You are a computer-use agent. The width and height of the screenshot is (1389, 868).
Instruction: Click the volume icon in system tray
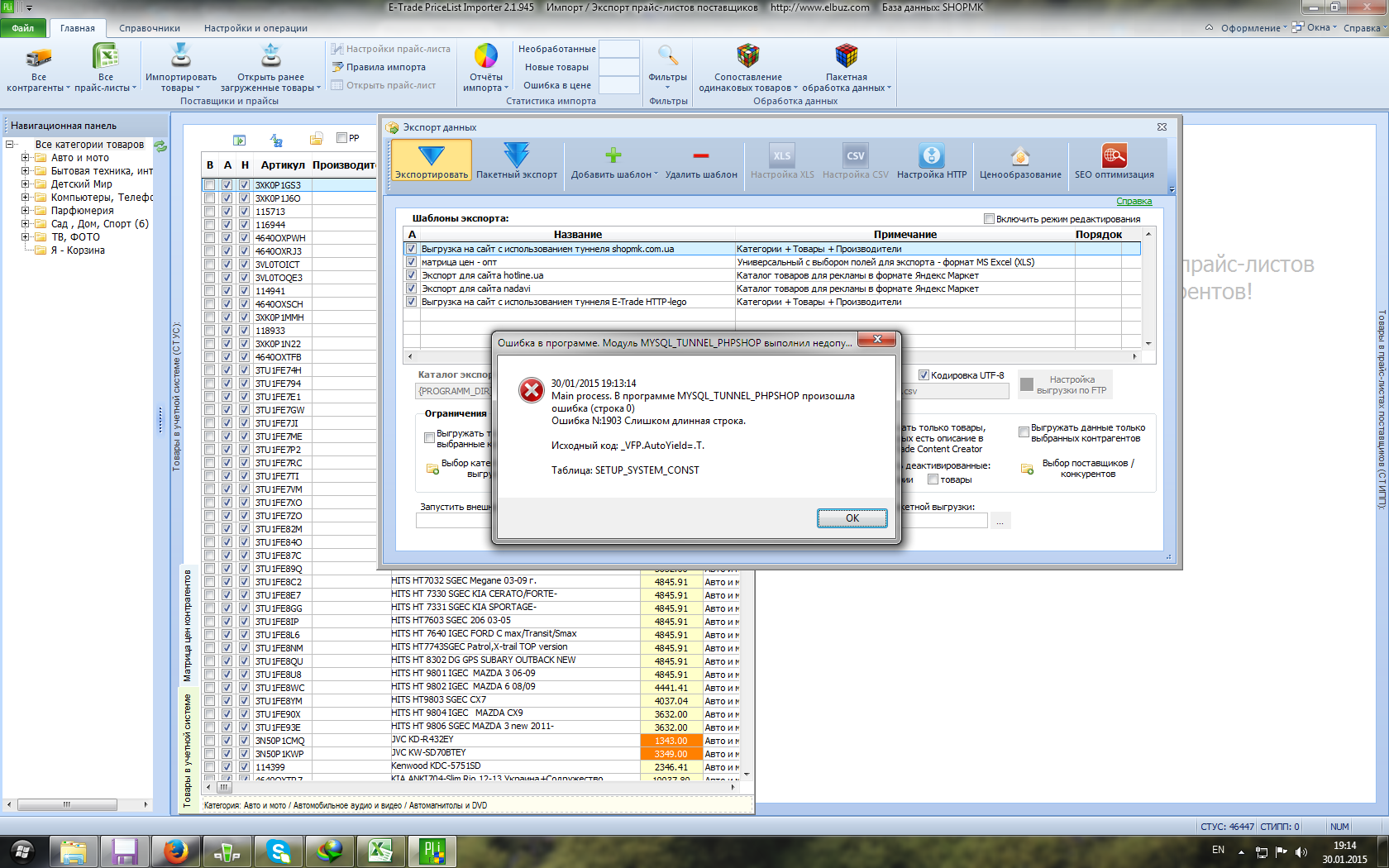(x=1301, y=851)
